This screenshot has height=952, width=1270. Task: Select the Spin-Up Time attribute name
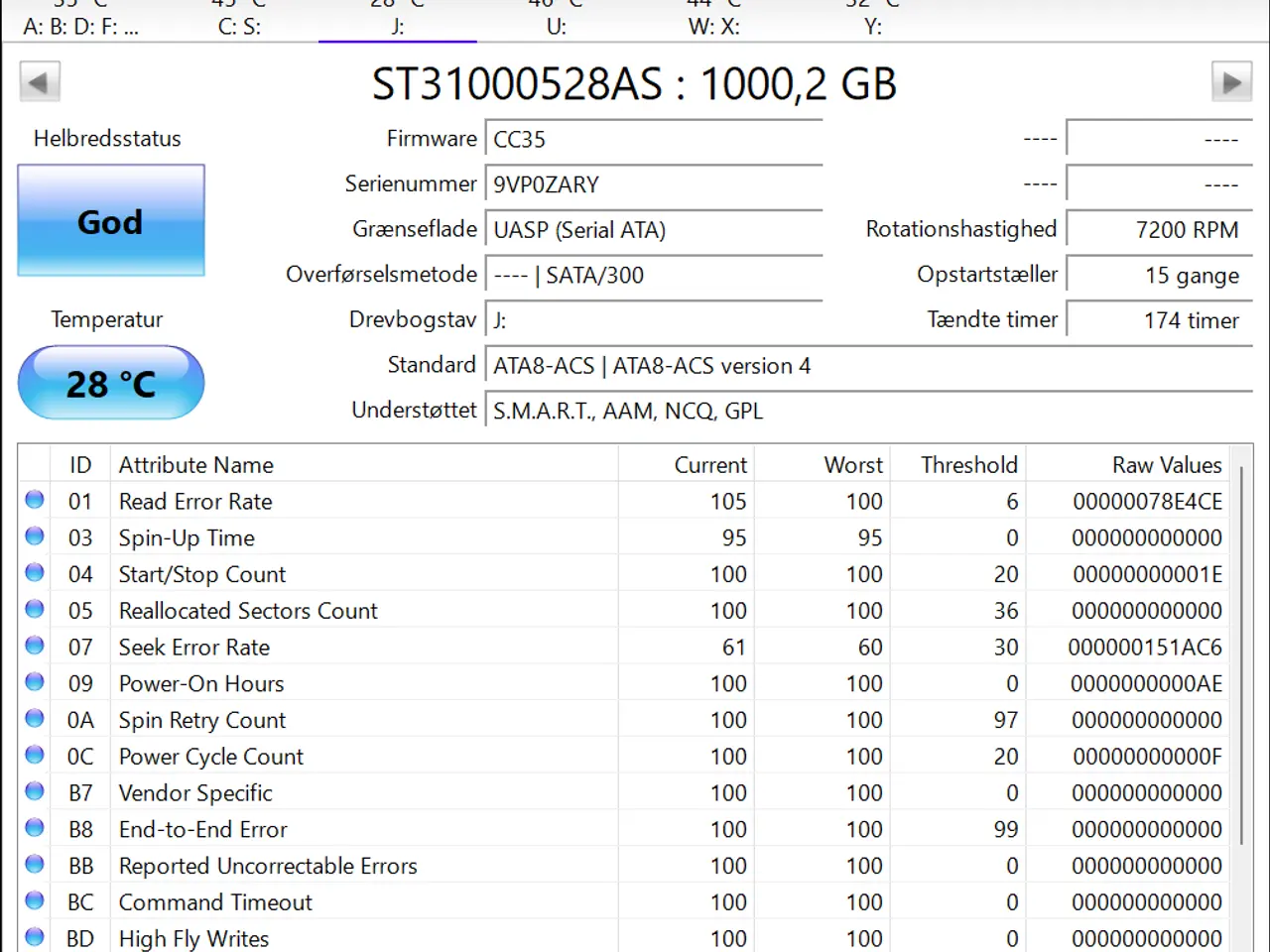coord(187,538)
